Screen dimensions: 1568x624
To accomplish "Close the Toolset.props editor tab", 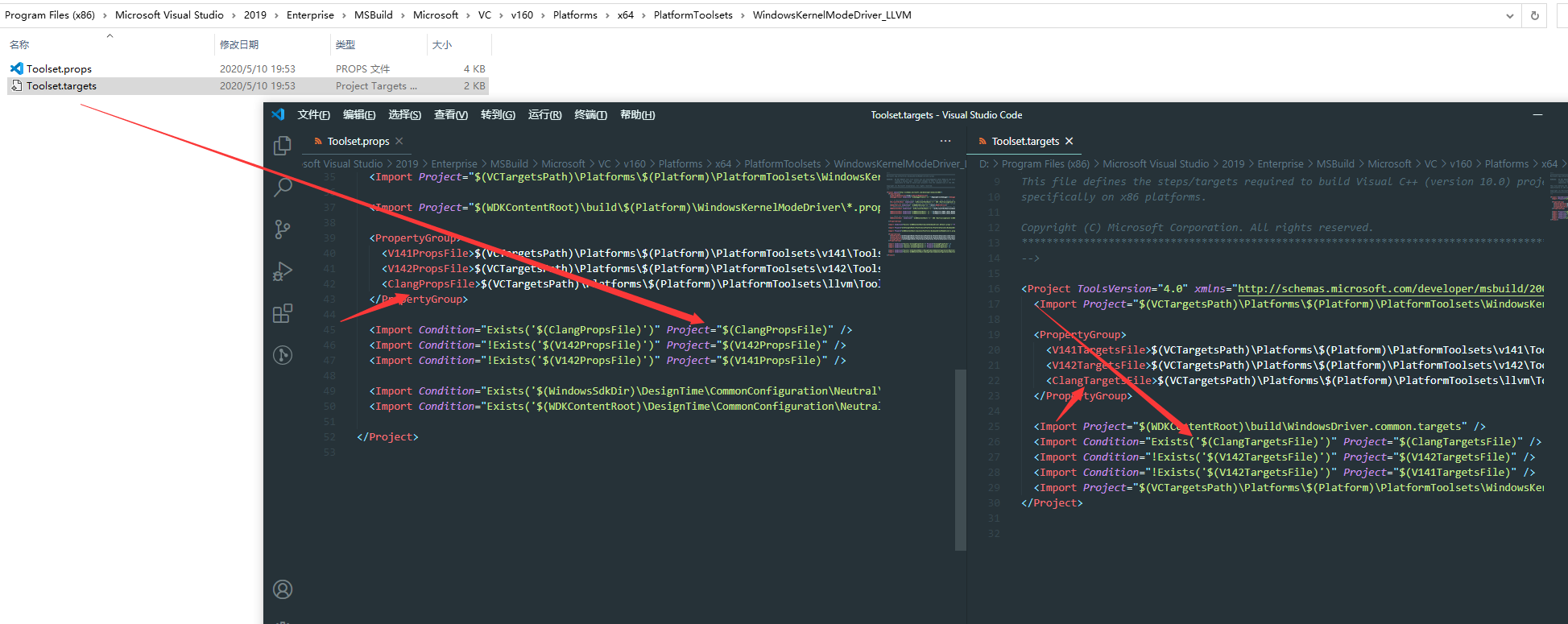I will [x=399, y=141].
